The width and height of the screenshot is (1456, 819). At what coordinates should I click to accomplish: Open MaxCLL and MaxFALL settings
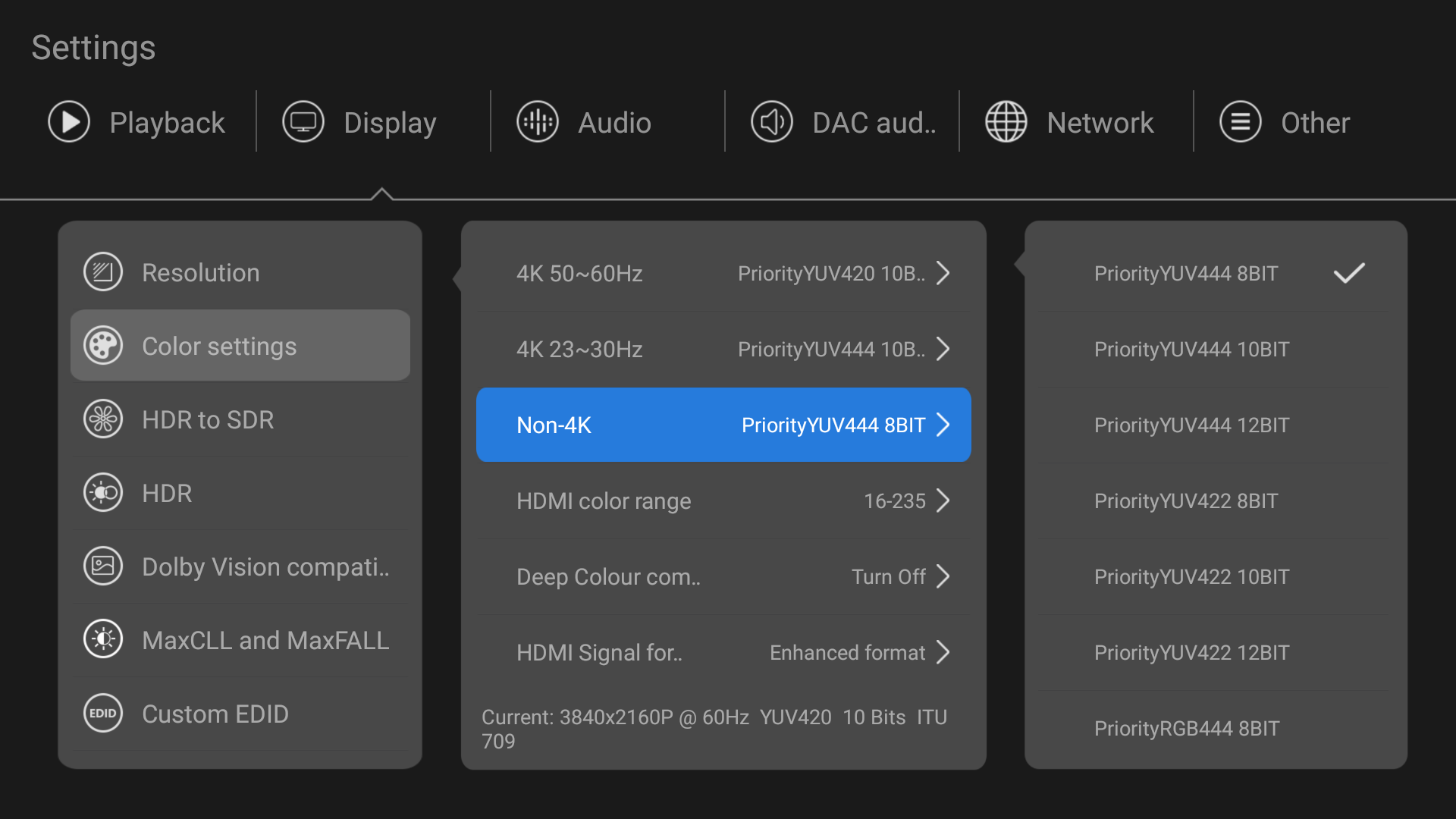pos(240,640)
